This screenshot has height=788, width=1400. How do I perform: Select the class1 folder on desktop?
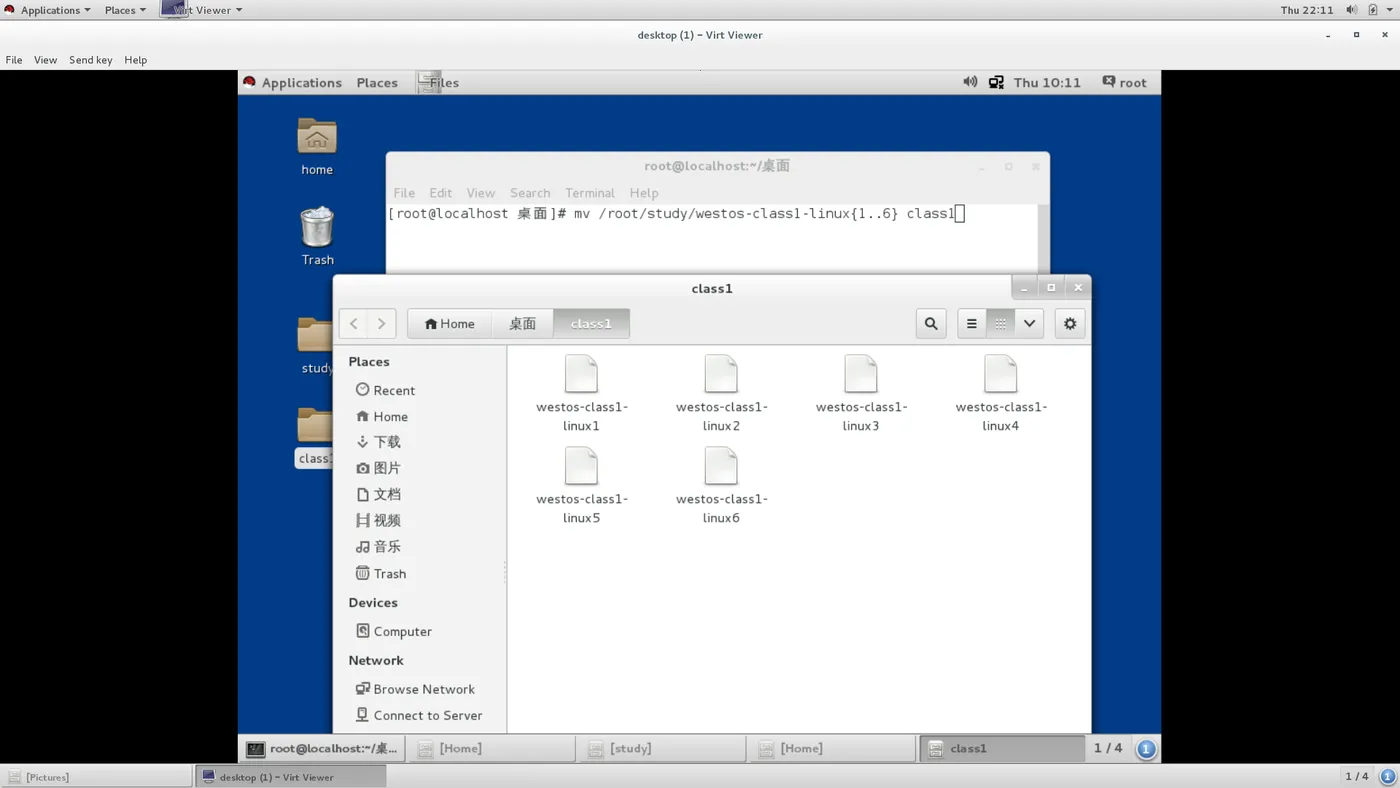coord(315,426)
